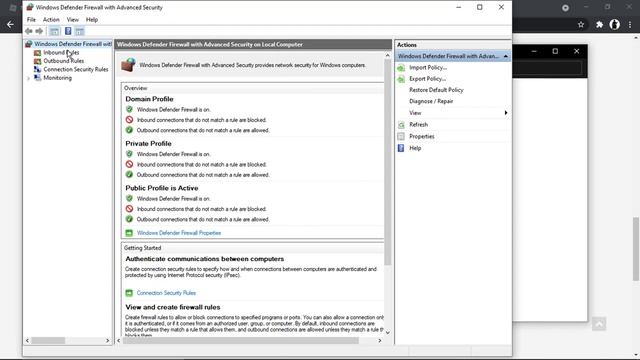The height and width of the screenshot is (360, 640).
Task: Click the Properties icon in Actions pane
Action: [401, 136]
